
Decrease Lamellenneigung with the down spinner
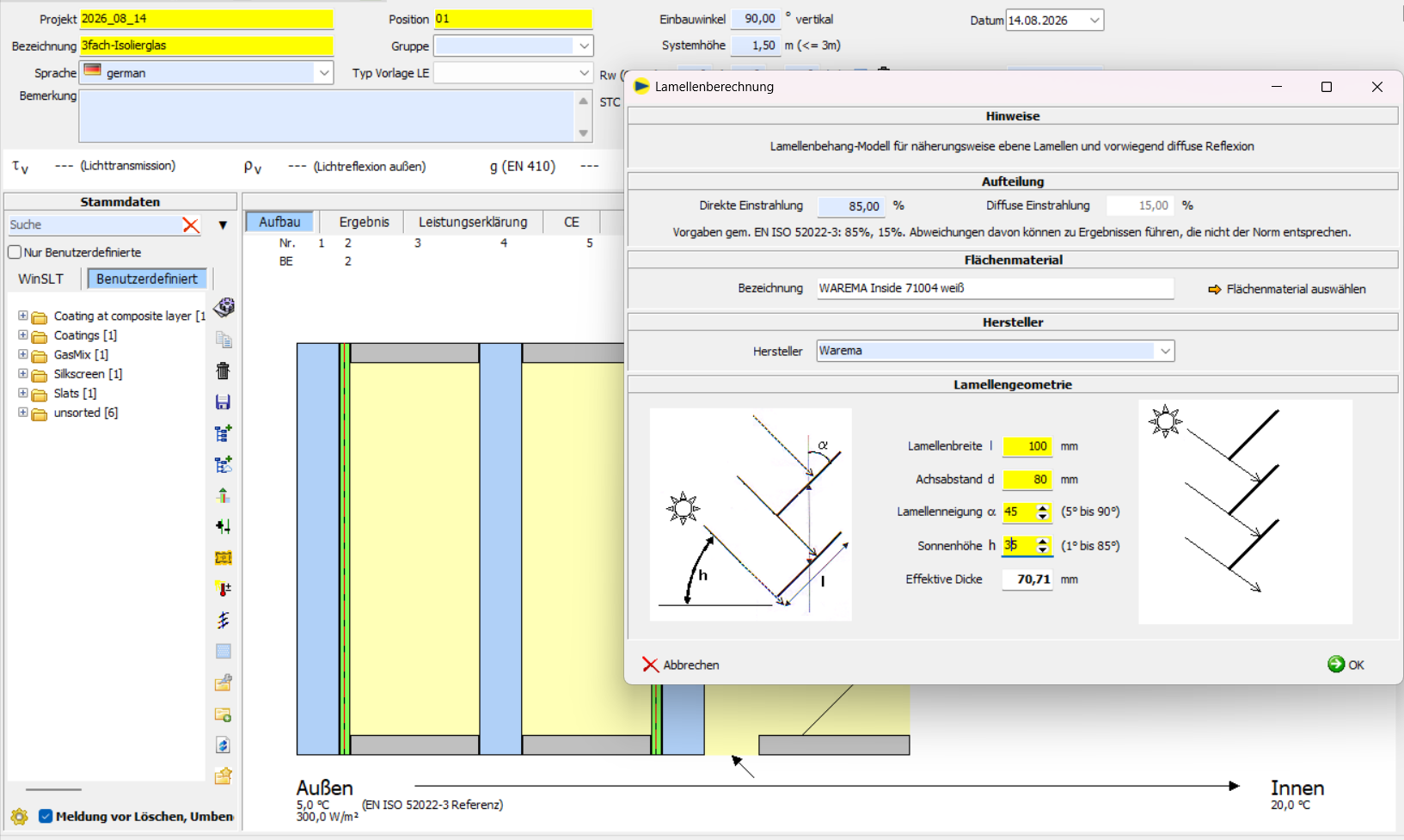tap(1043, 516)
